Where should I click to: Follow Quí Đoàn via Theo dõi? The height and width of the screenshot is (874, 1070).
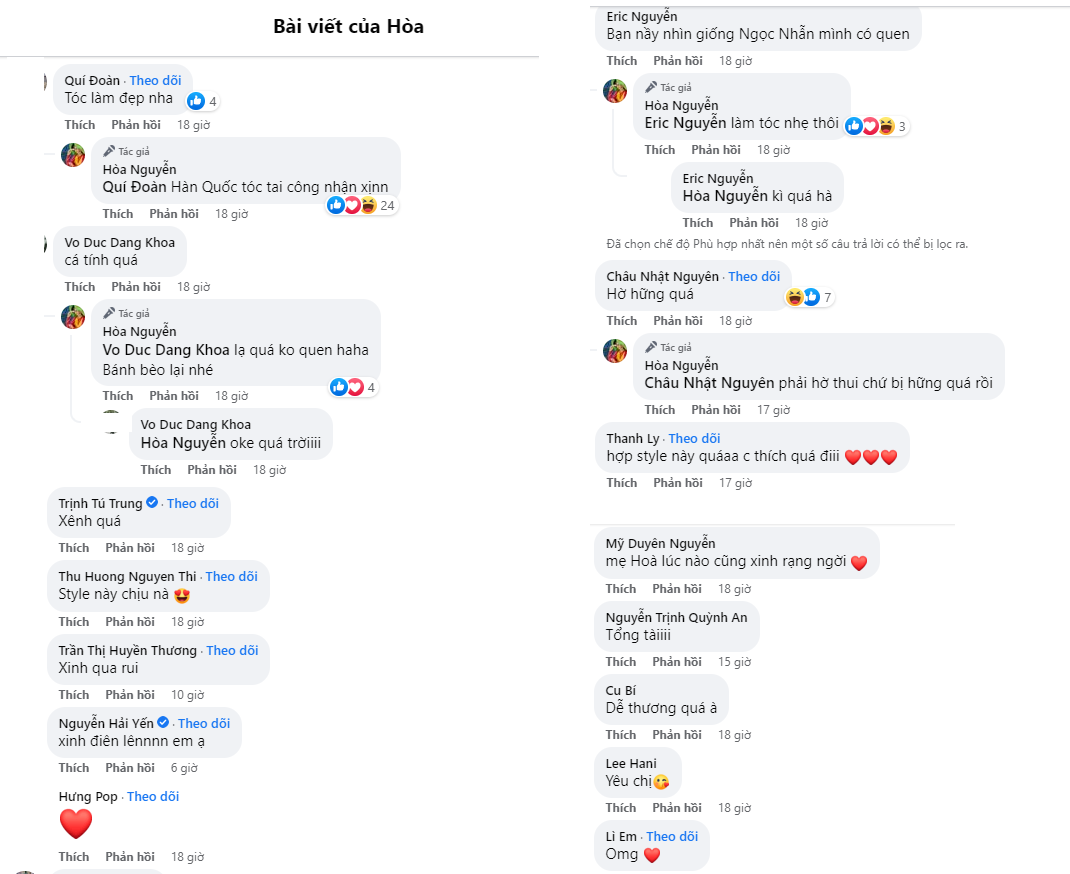coord(155,80)
